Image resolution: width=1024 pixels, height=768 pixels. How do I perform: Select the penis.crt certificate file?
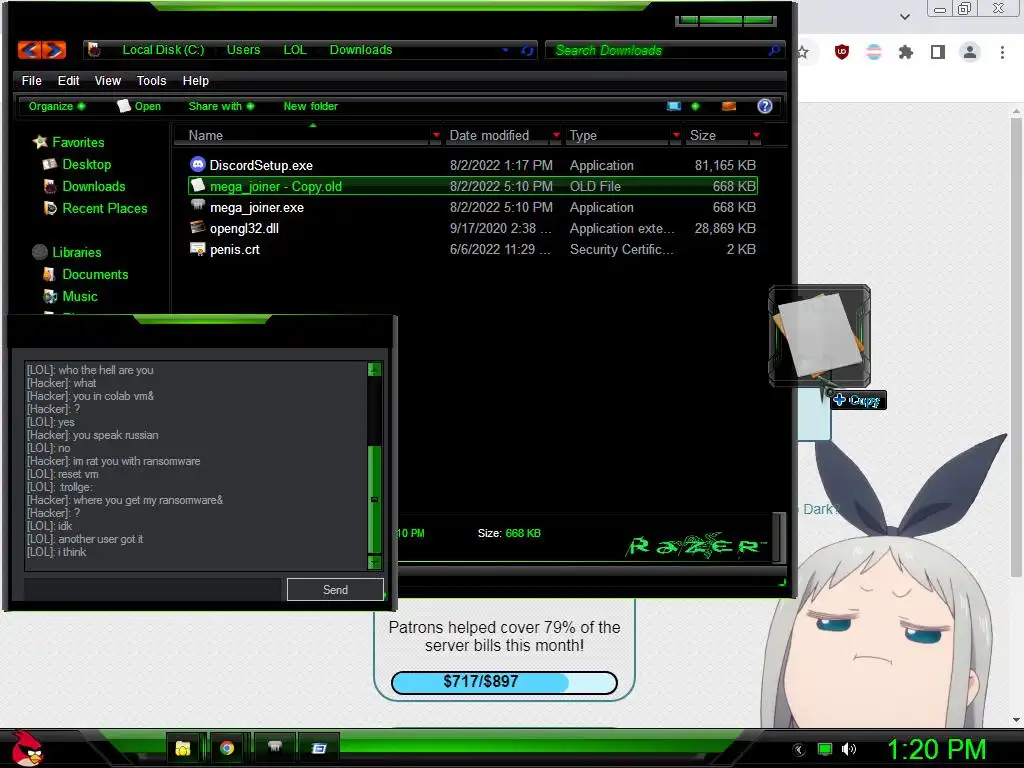tap(473, 249)
